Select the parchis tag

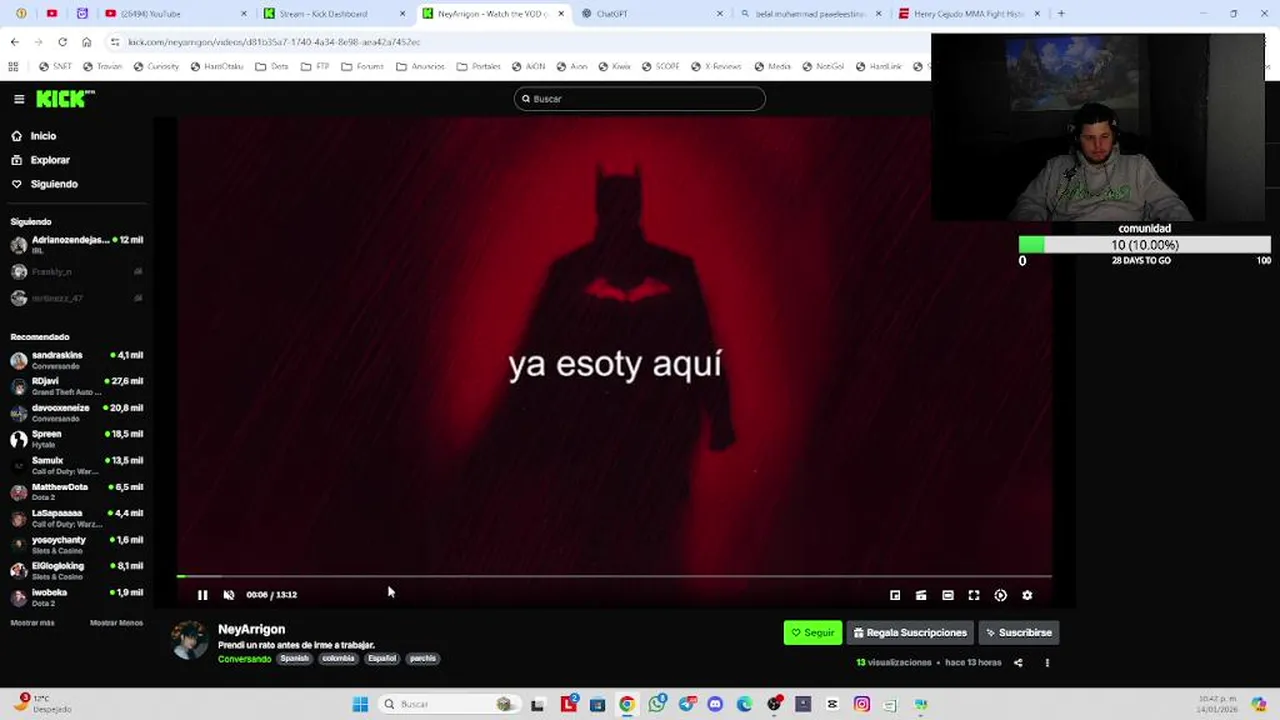pos(423,658)
